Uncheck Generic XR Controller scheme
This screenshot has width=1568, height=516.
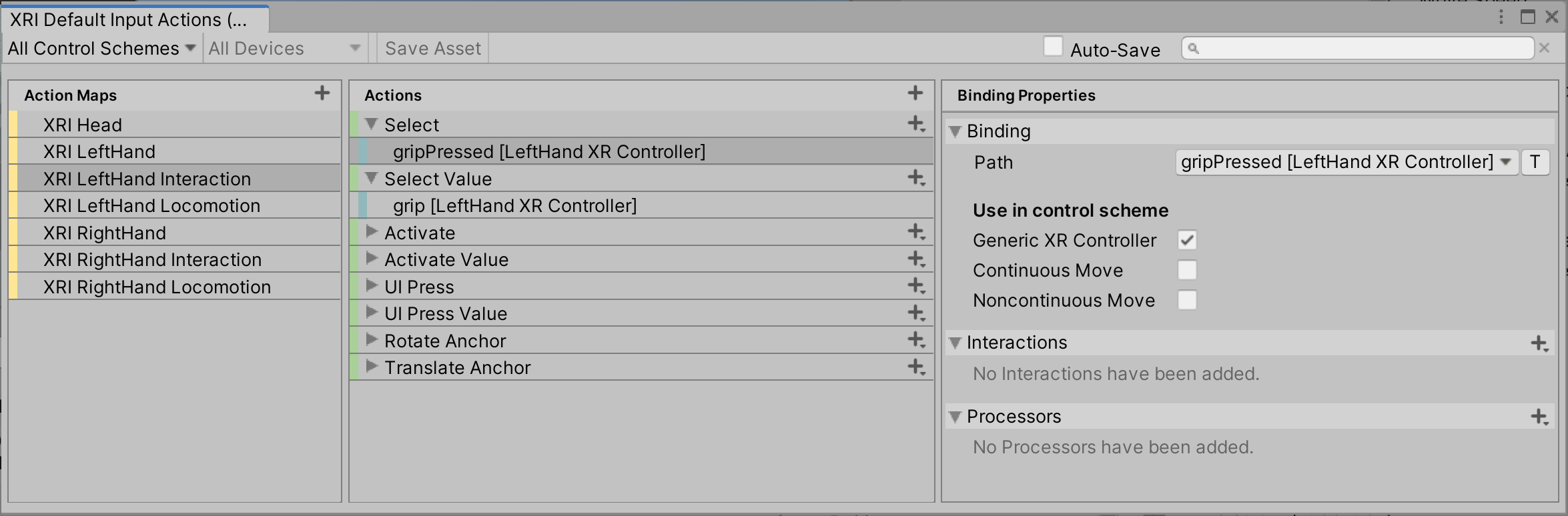(1187, 240)
